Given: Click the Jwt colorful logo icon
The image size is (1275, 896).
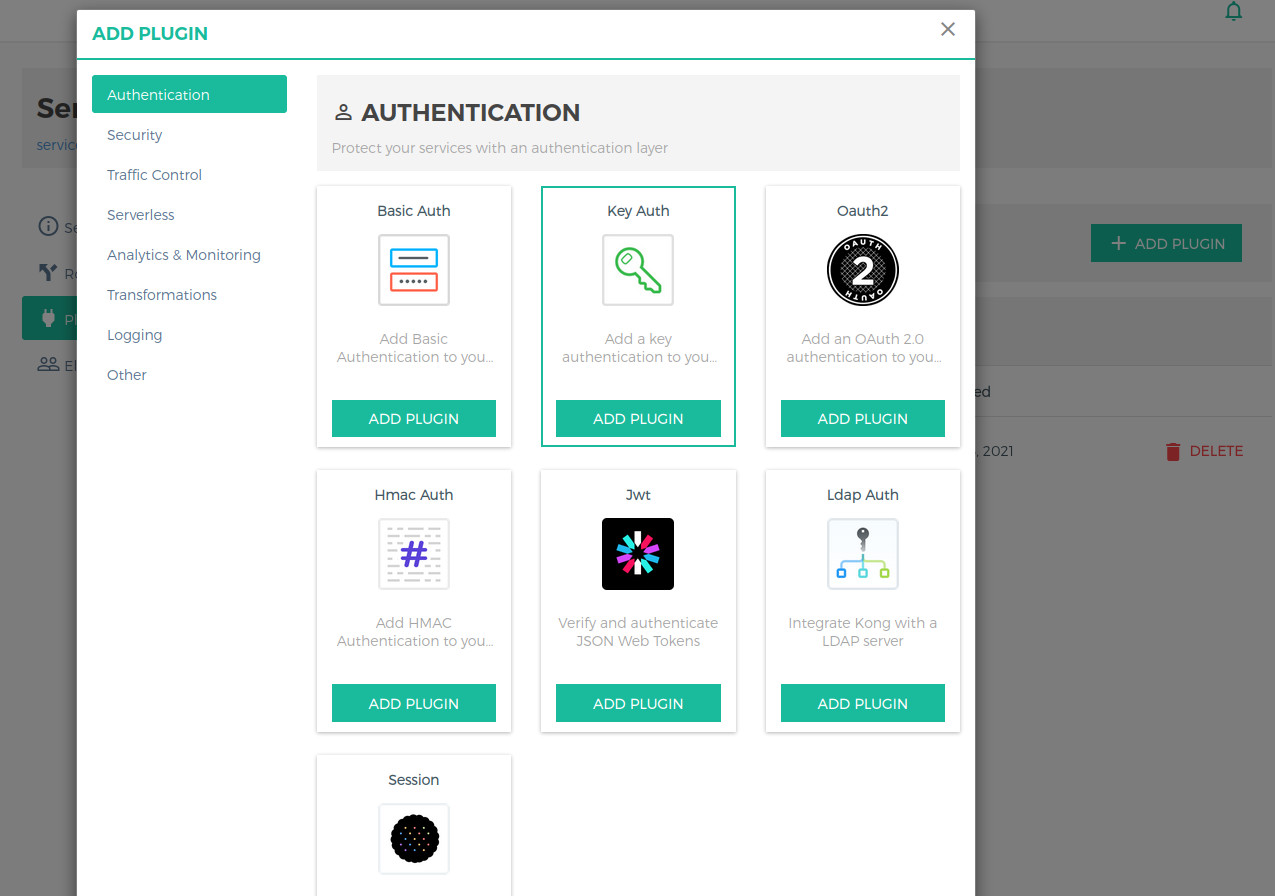Looking at the screenshot, I should [x=638, y=554].
